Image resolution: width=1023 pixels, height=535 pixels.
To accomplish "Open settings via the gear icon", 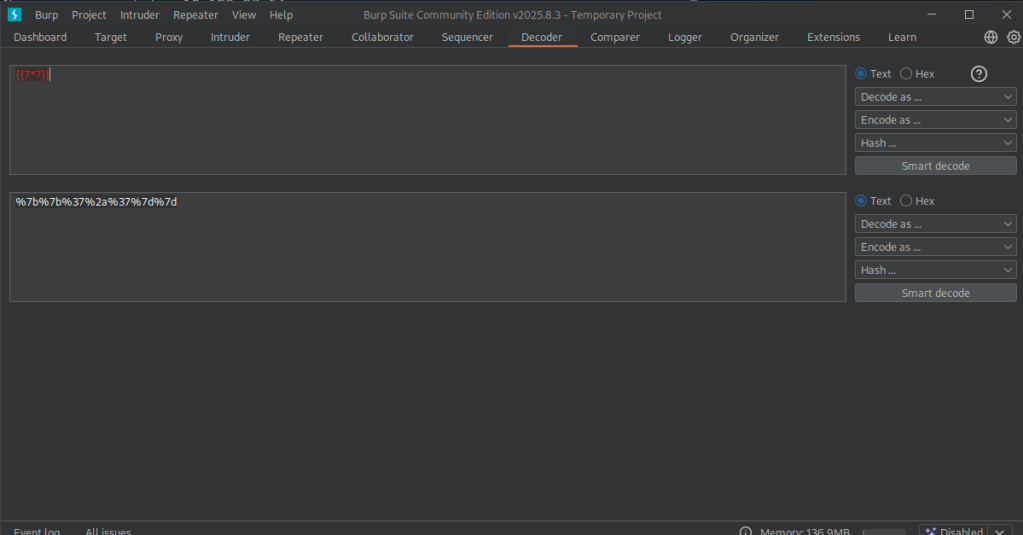I will click(1013, 37).
